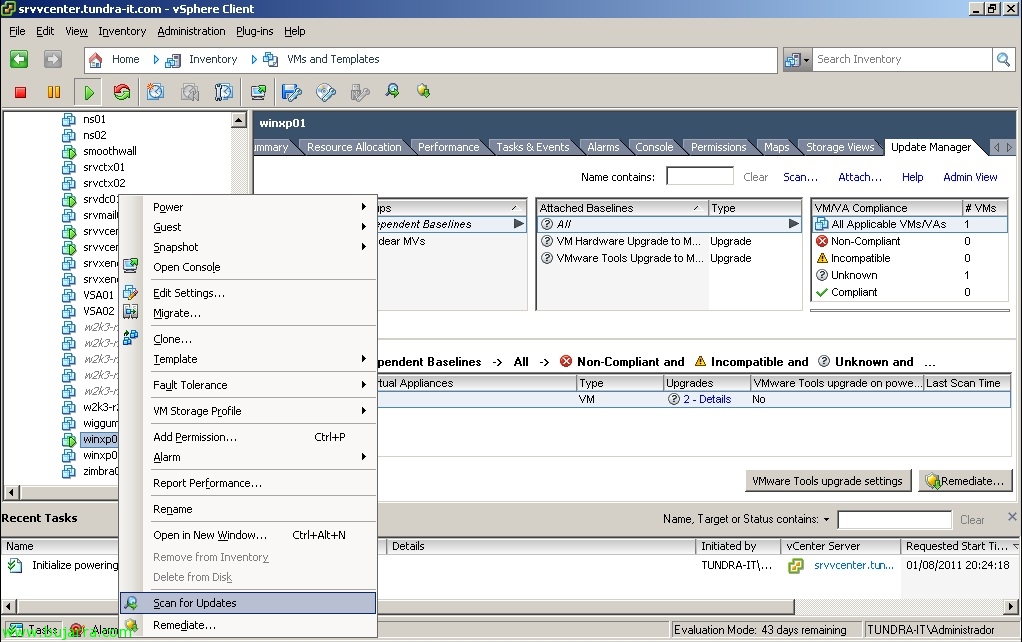Image resolution: width=1022 pixels, height=642 pixels.
Task: Click the Take Snapshot toolbar icon
Action: pos(155,92)
